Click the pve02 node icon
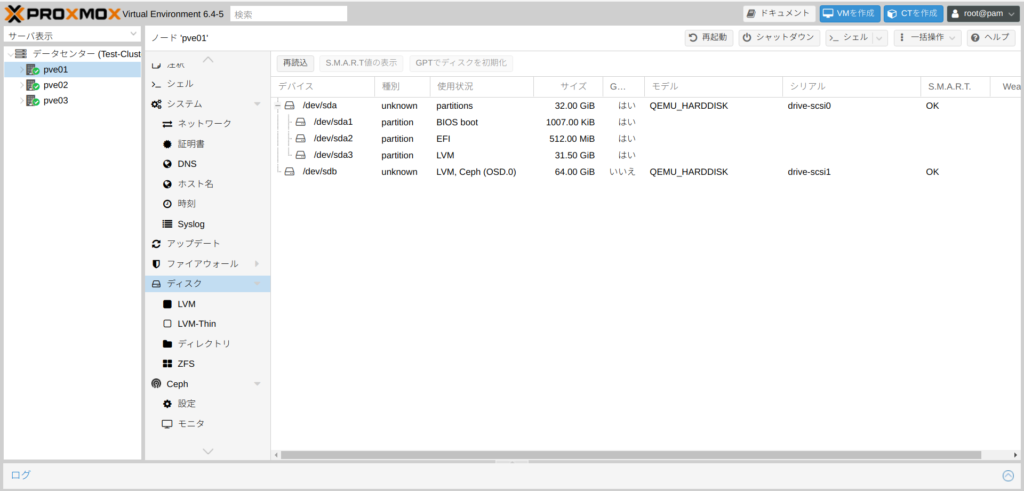The height and width of the screenshot is (491, 1024). tap(33, 85)
